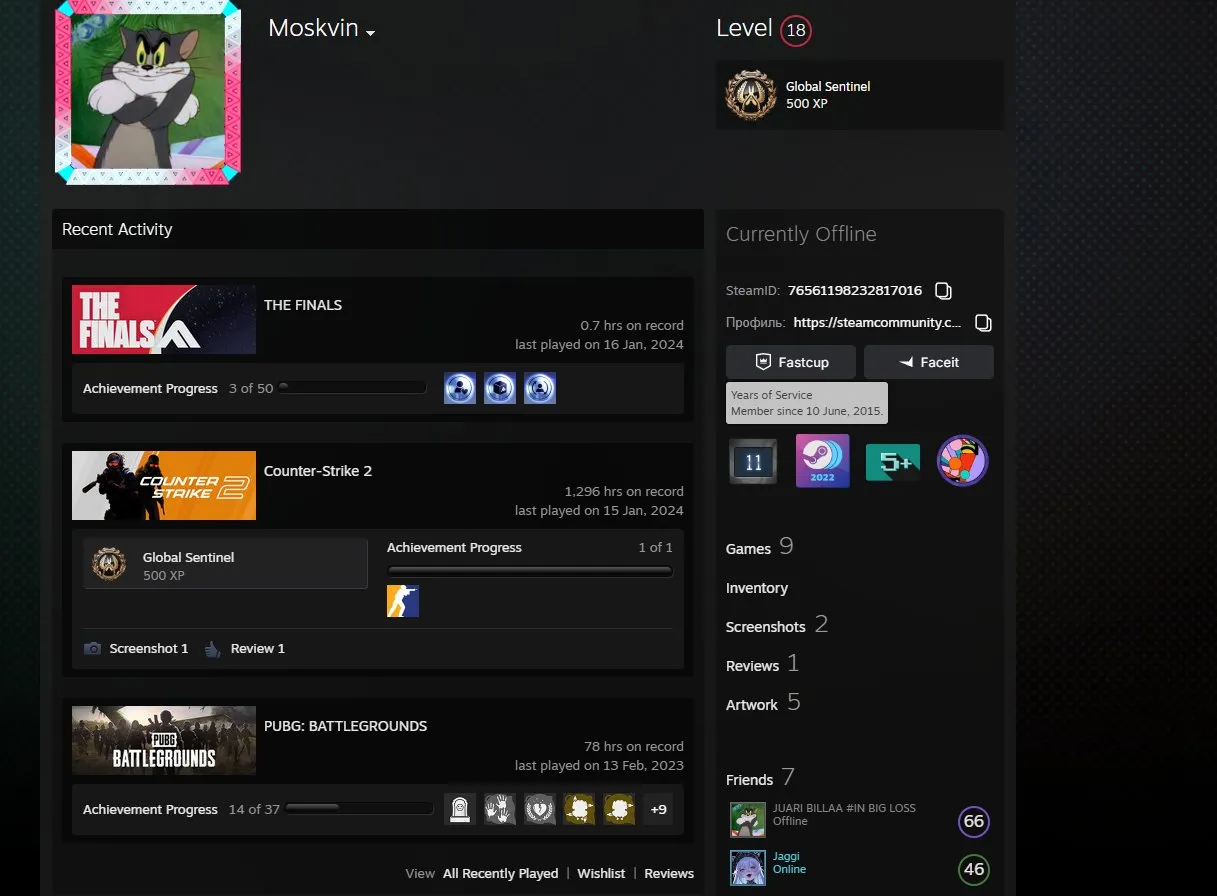This screenshot has width=1217, height=896.
Task: Copy the SteamID with the copy icon
Action: (x=943, y=291)
